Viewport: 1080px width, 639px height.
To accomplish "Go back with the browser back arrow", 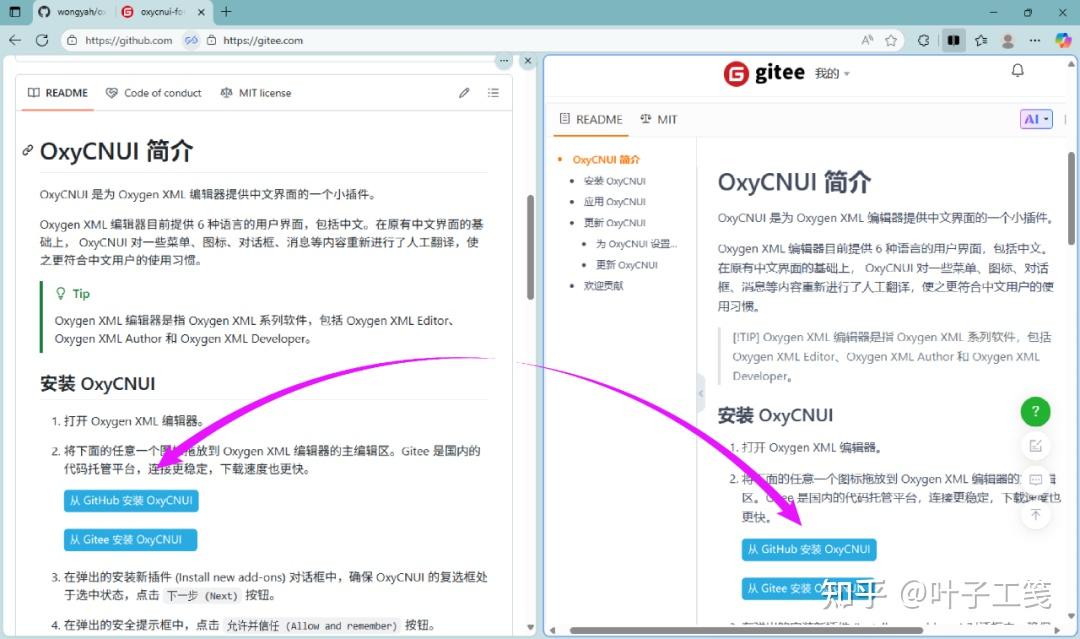I will (x=15, y=40).
